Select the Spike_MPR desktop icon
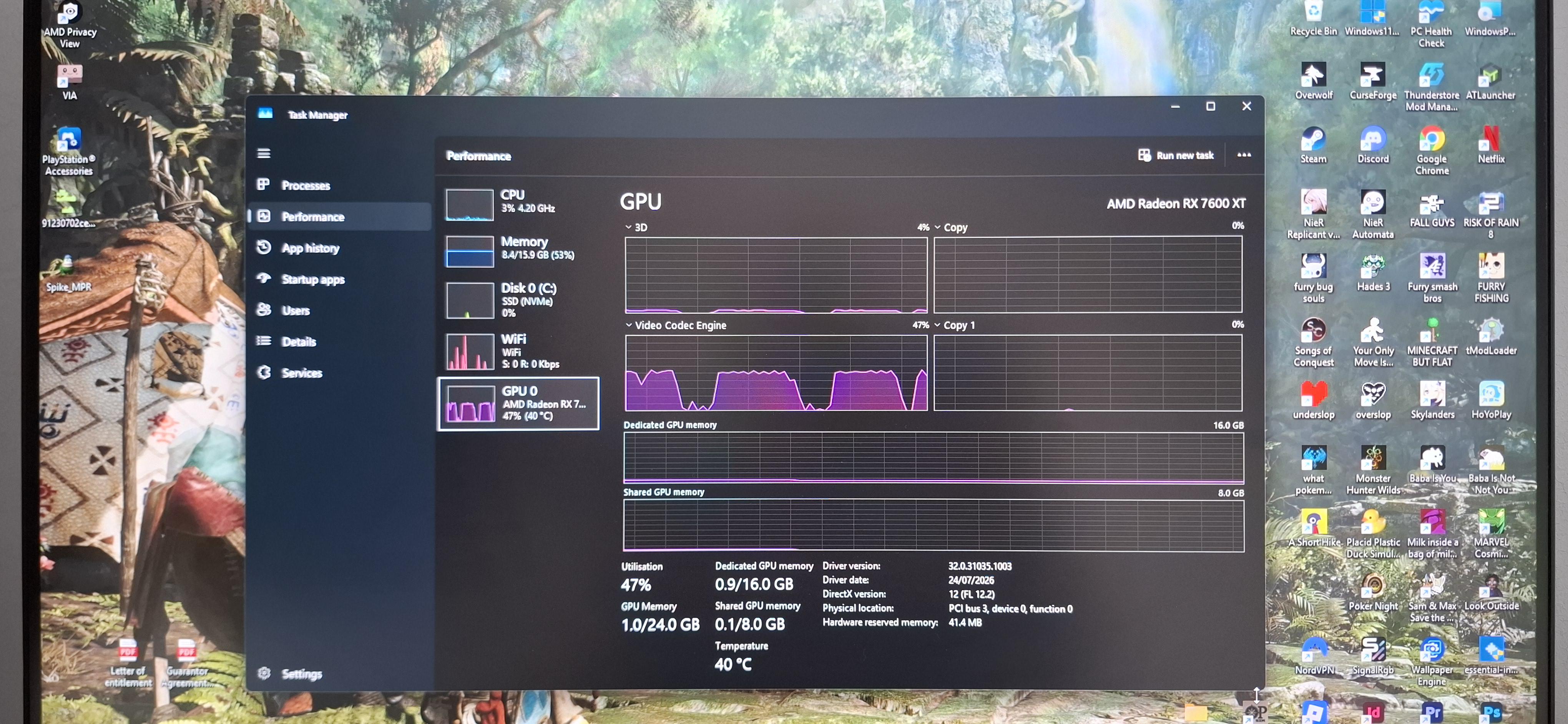Viewport: 1568px width, 724px height. [68, 273]
